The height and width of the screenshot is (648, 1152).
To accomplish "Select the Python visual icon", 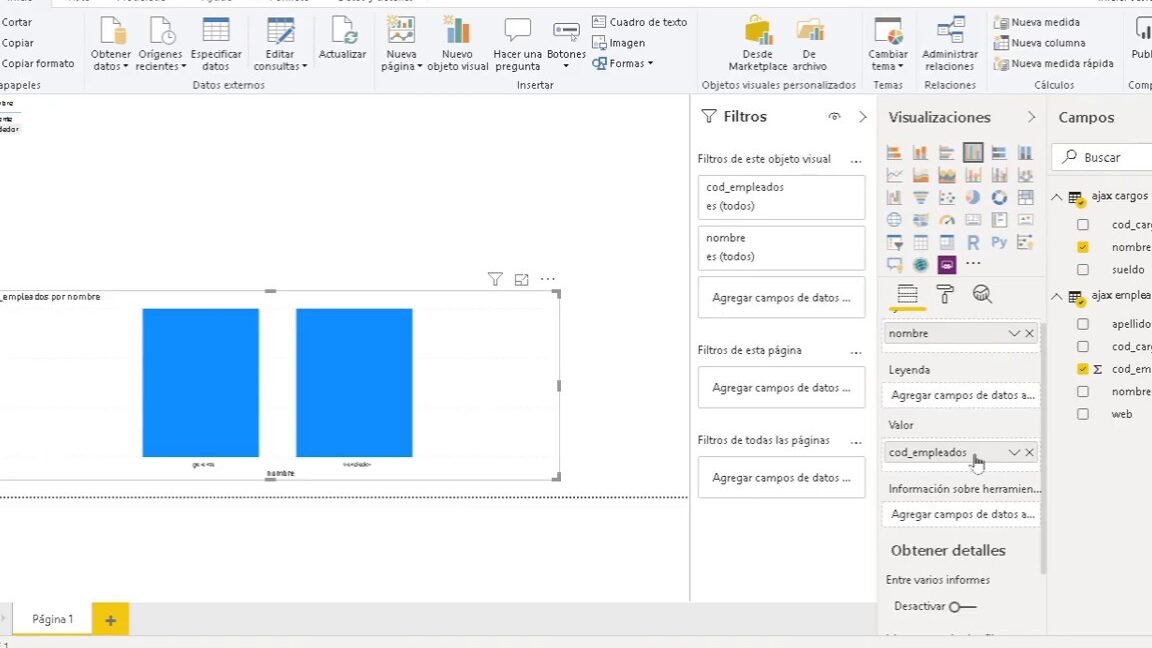I will [999, 242].
